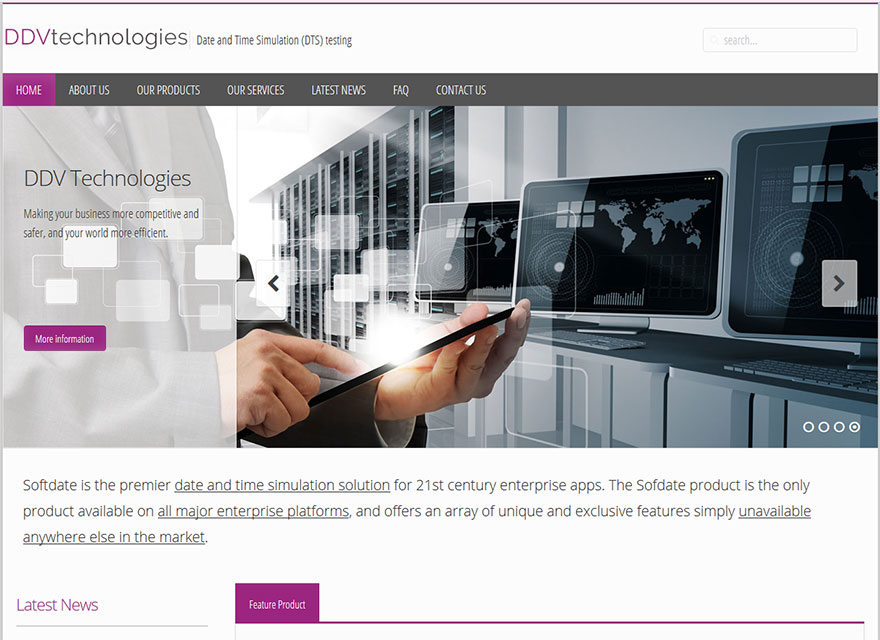Open the Our Services menu
880x640 pixels.
pos(255,90)
